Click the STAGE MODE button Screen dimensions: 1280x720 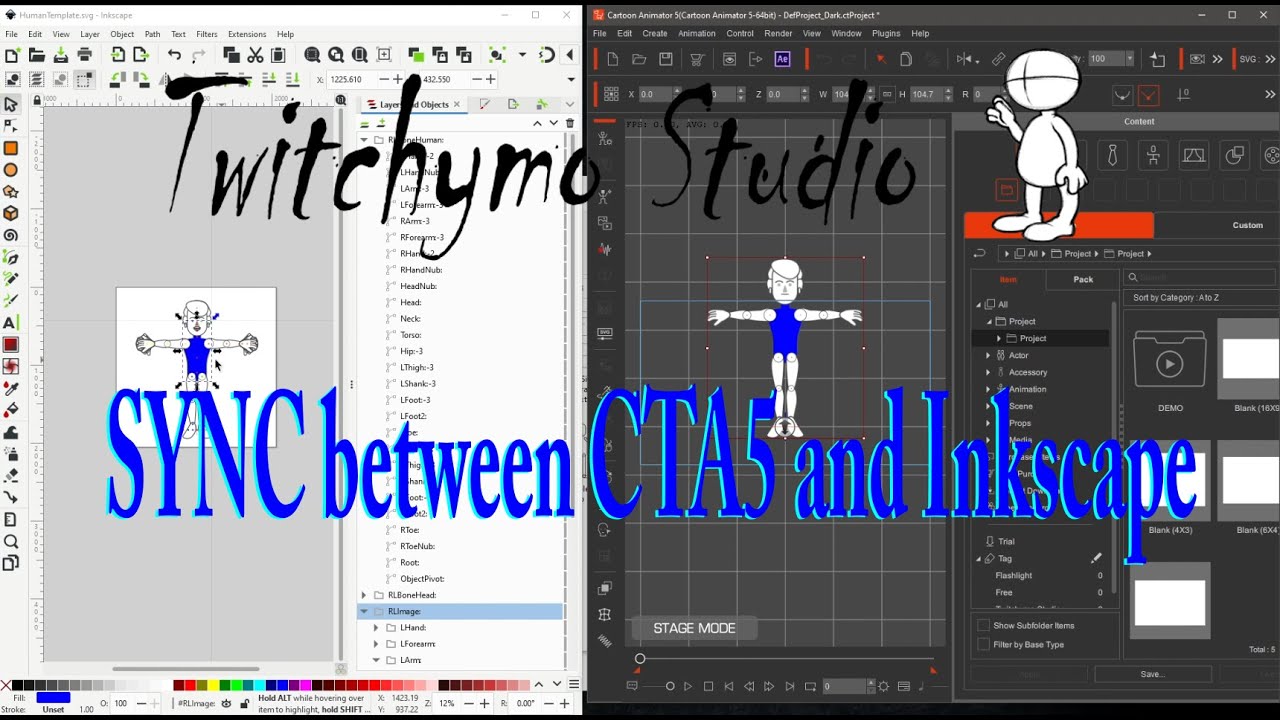694,628
